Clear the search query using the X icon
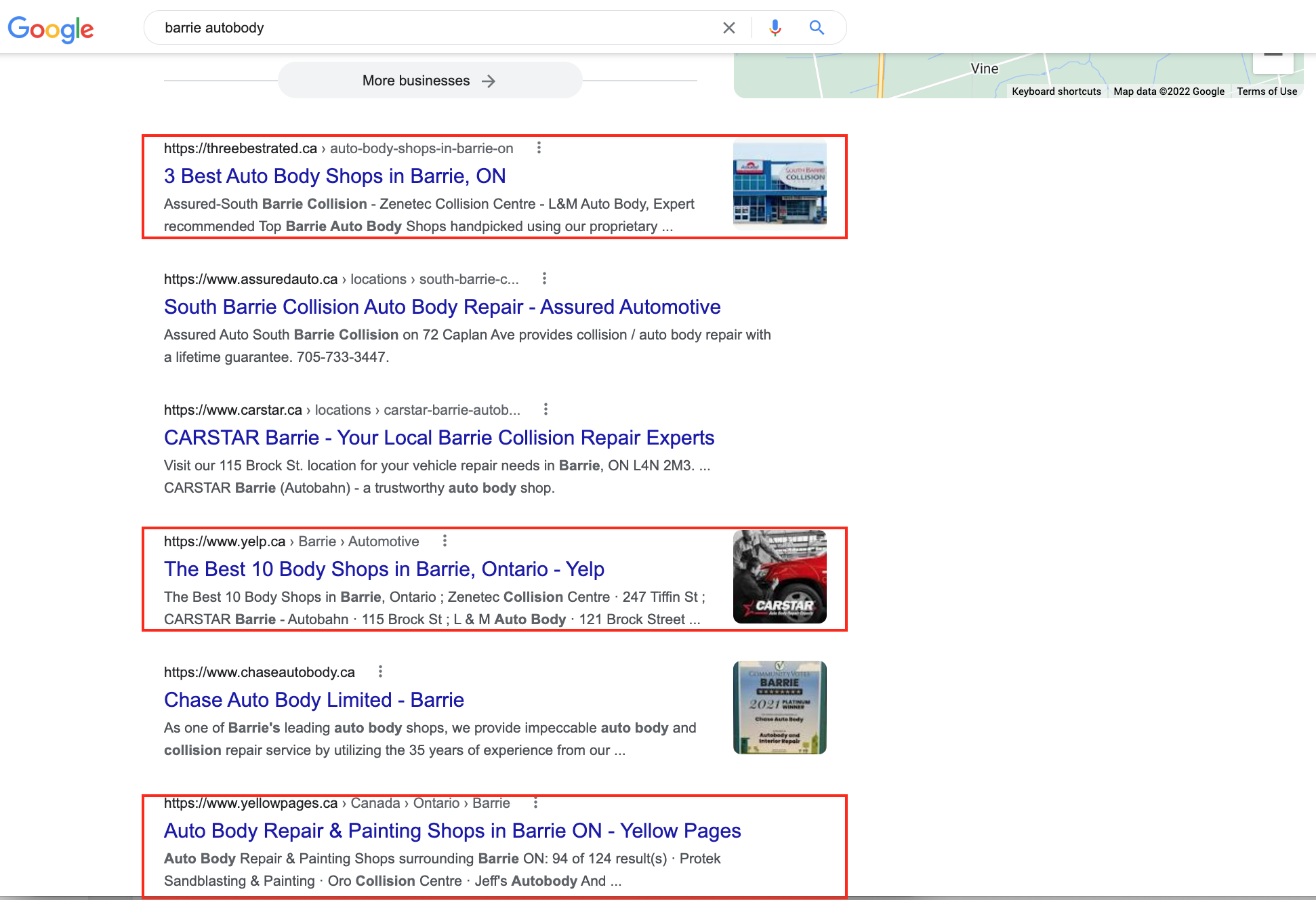 point(728,28)
